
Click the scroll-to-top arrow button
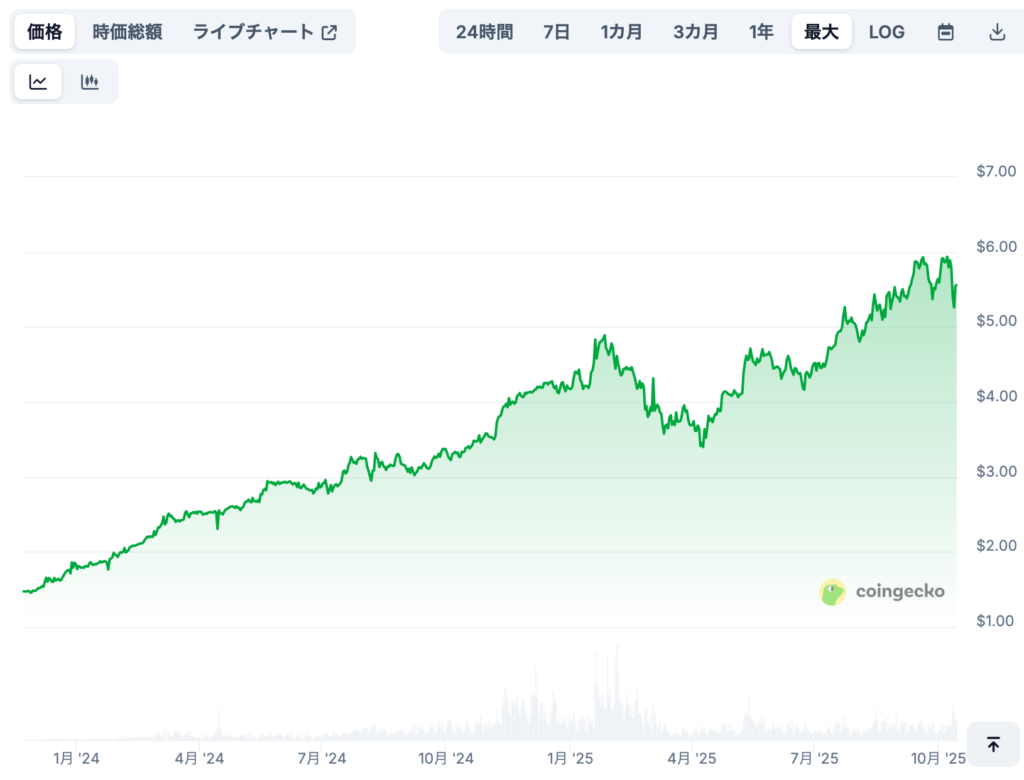tap(993, 745)
